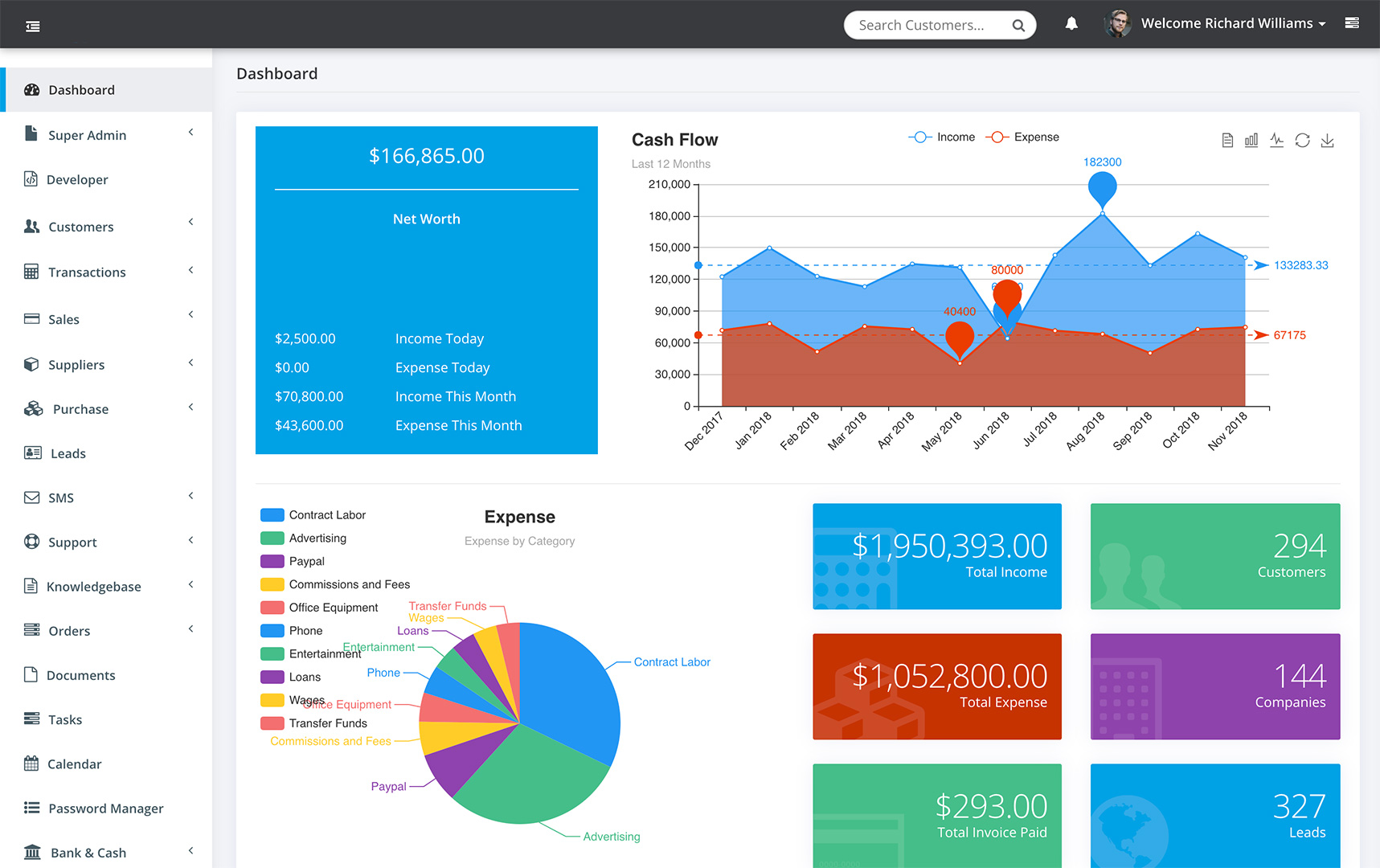Toggle Income series in chart legend
The image size is (1380, 868).
942,137
